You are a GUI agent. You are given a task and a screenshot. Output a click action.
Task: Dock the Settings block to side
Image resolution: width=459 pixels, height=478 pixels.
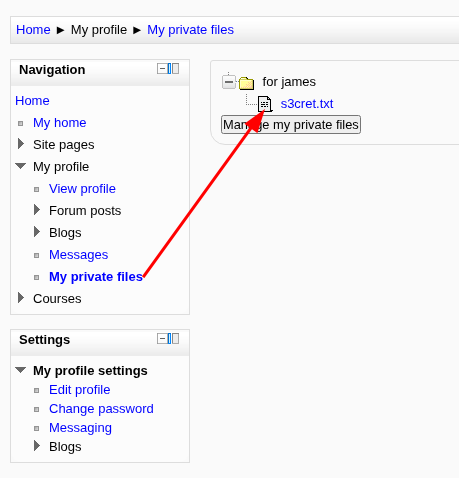click(x=173, y=339)
